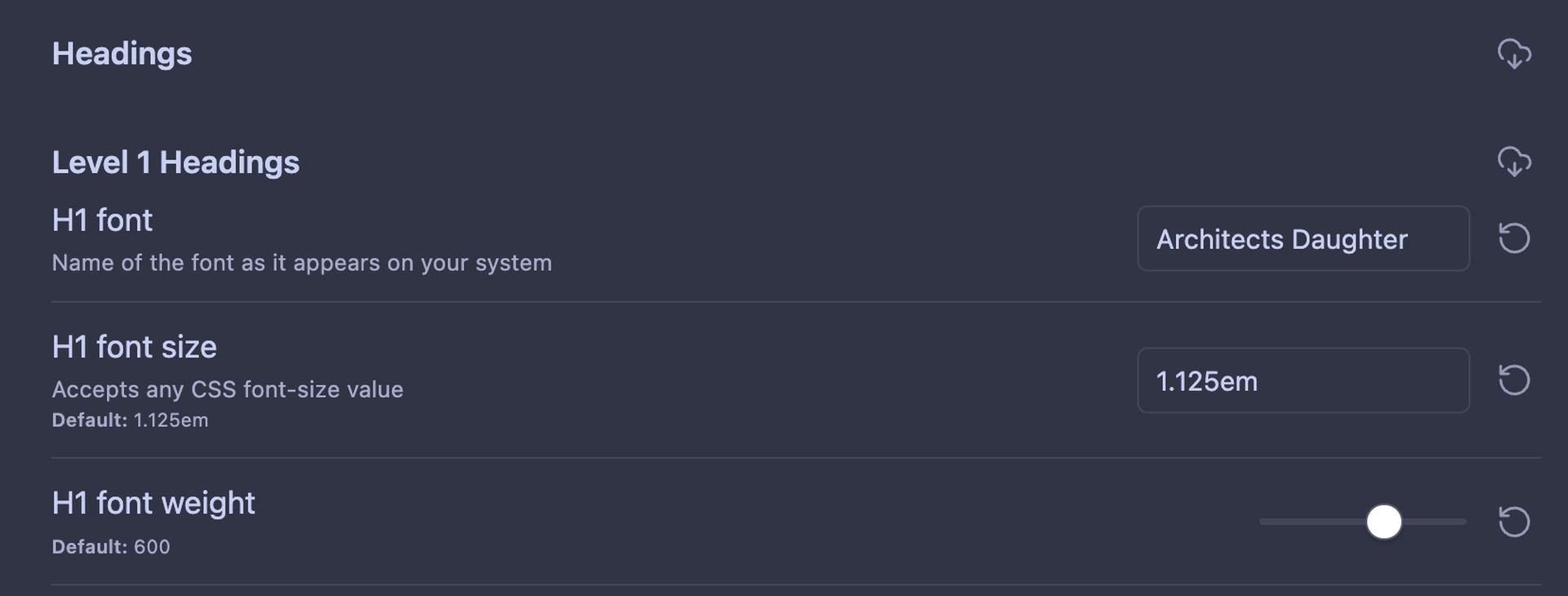Click the Default: 600 helper text
The height and width of the screenshot is (596, 1568).
pyautogui.click(x=111, y=547)
